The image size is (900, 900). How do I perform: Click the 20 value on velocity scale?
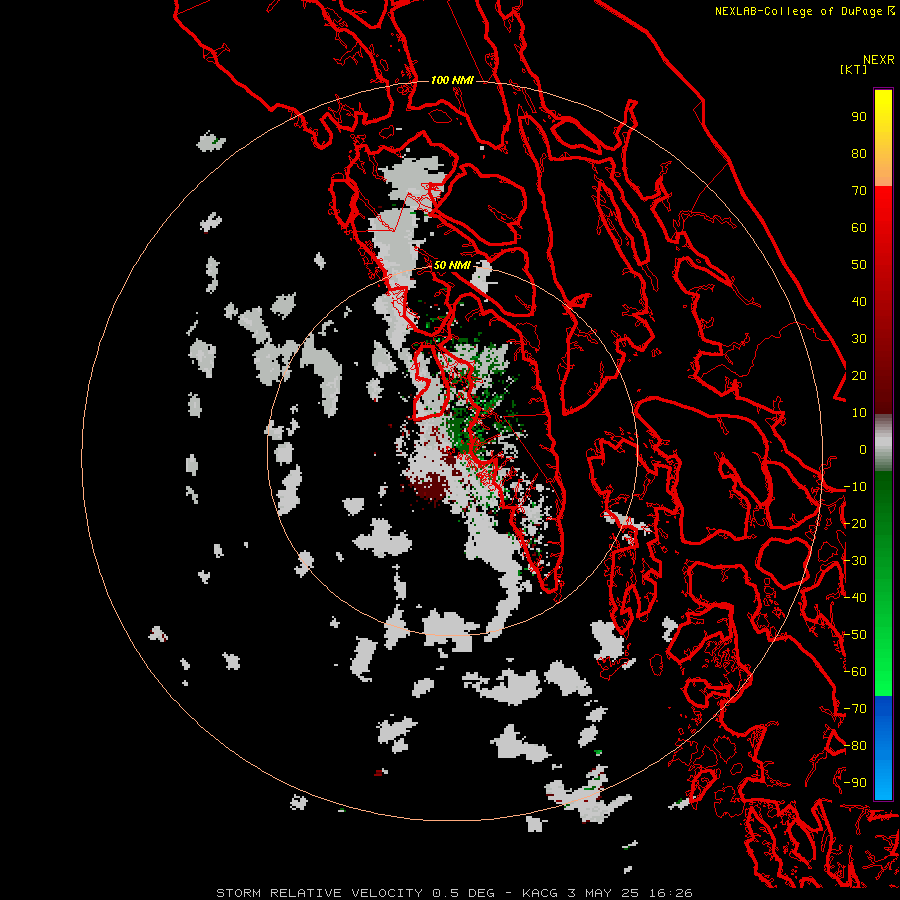[x=859, y=376]
